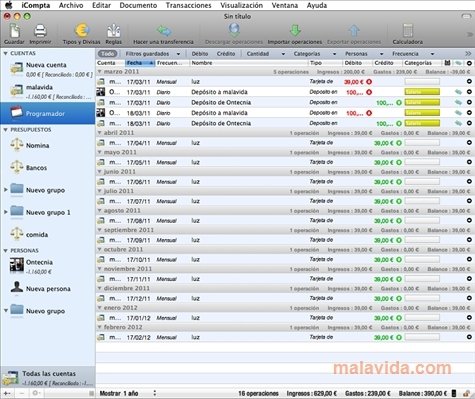This screenshot has height=399, width=475.
Task: Click empty category bar on marzo luz row
Action: (x=422, y=81)
